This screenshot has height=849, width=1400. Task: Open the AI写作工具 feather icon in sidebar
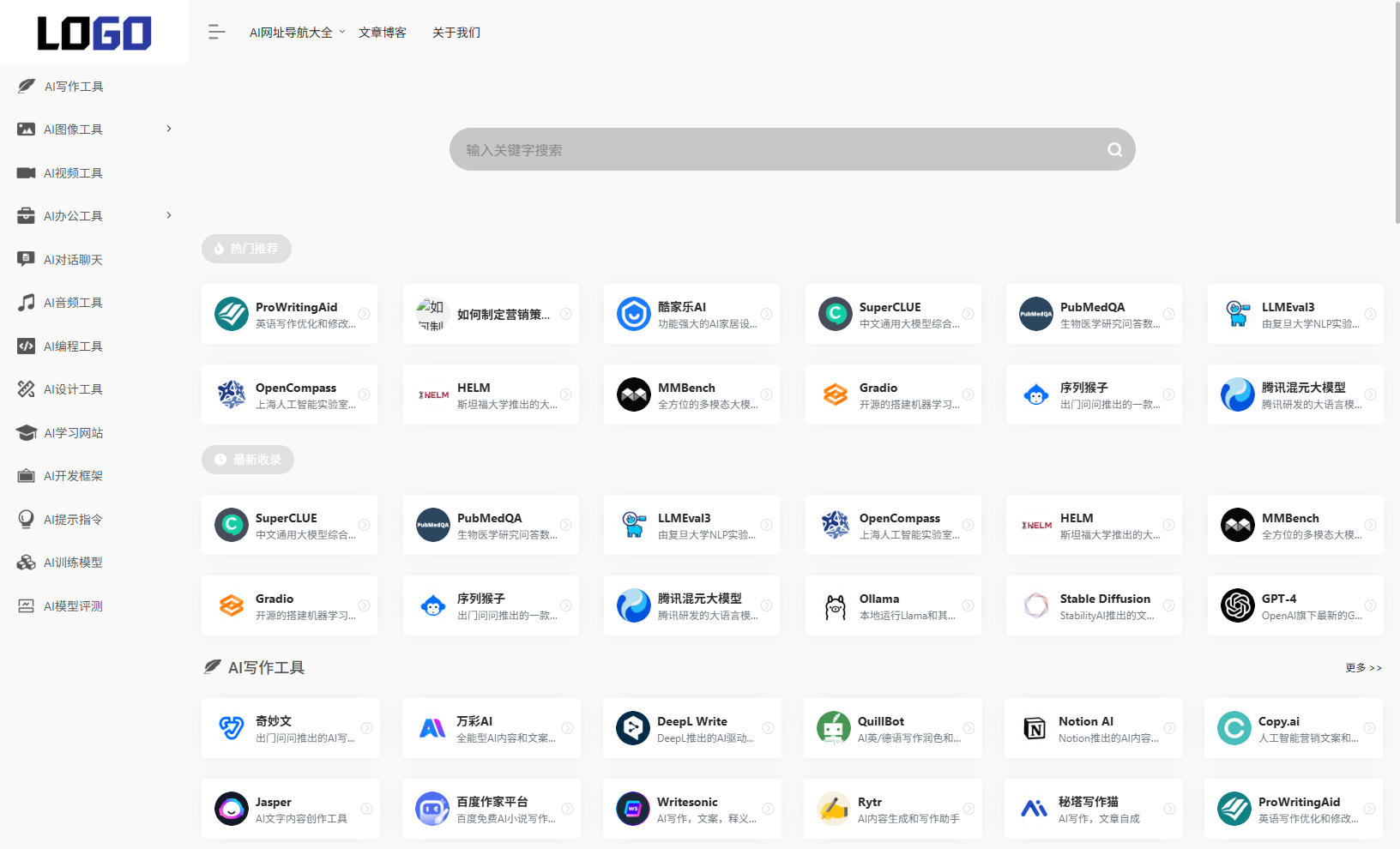point(27,86)
